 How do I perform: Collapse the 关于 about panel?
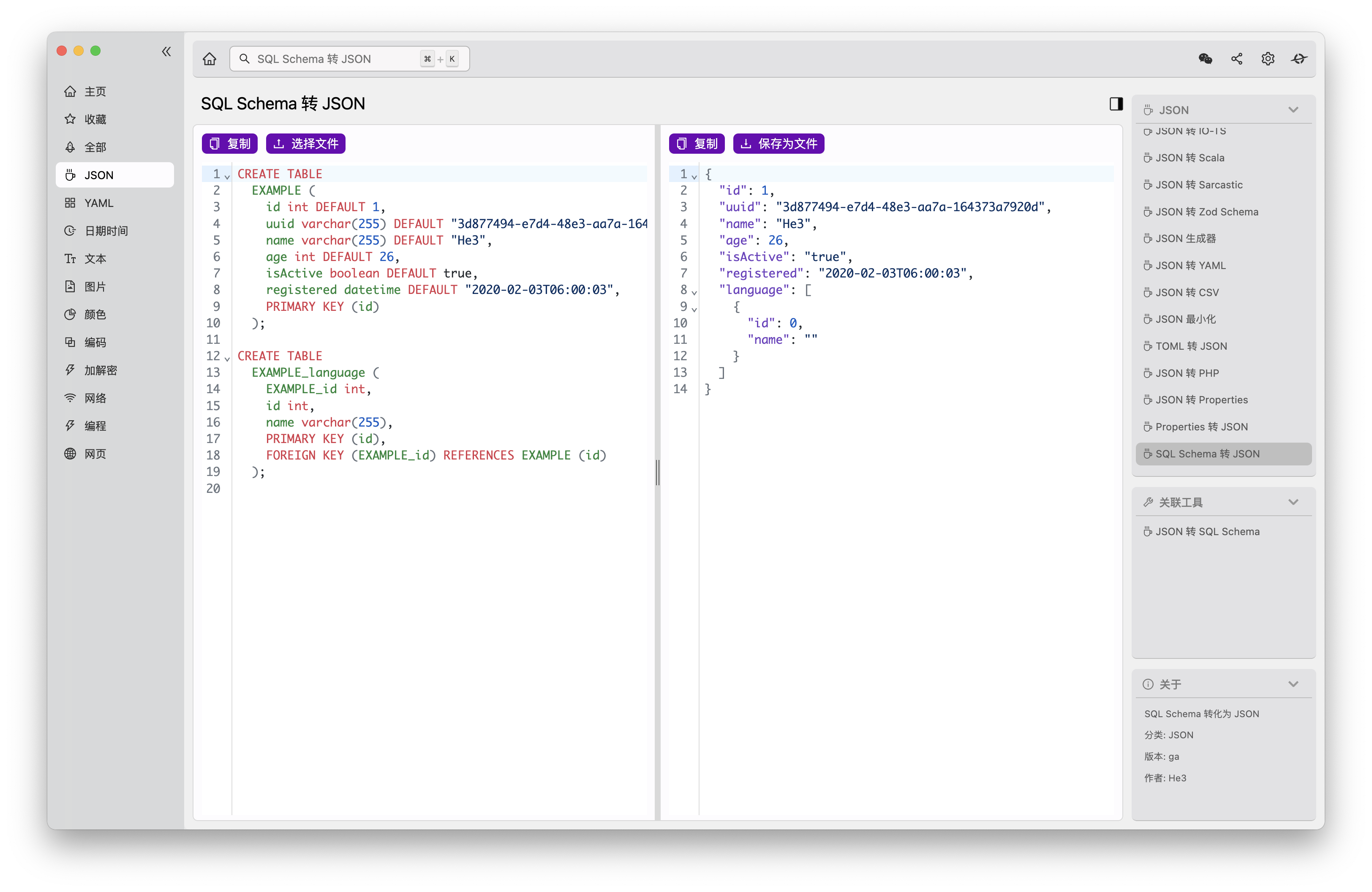pyautogui.click(x=1293, y=685)
